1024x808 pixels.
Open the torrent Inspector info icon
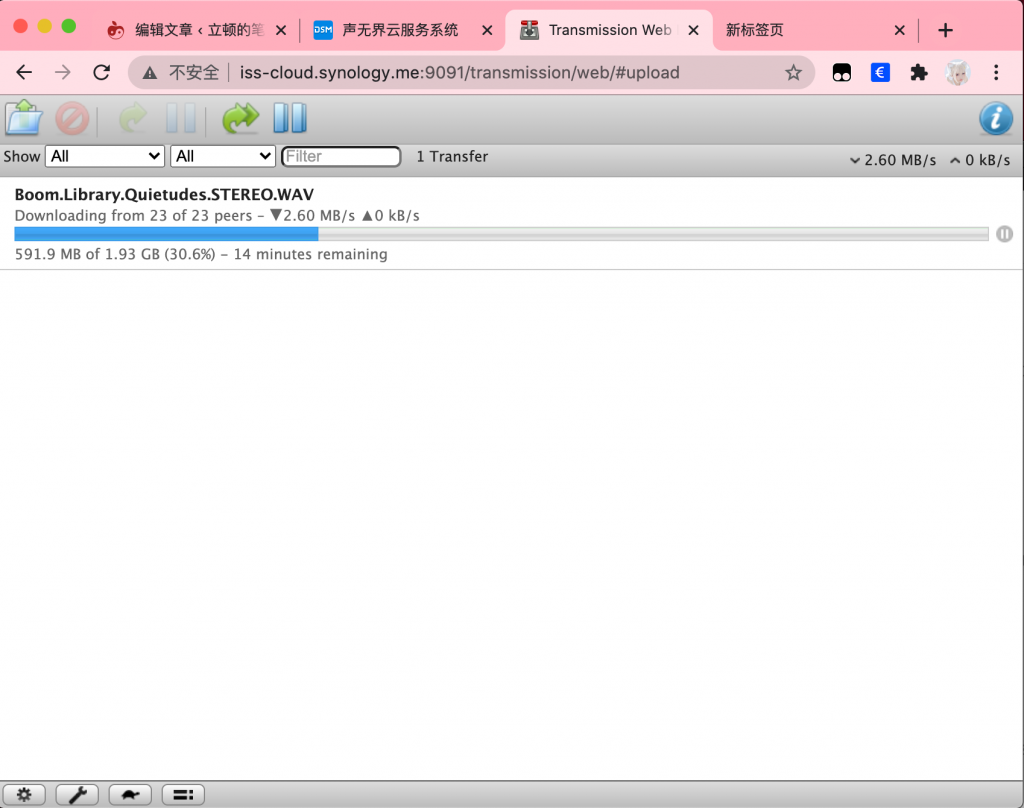click(995, 118)
